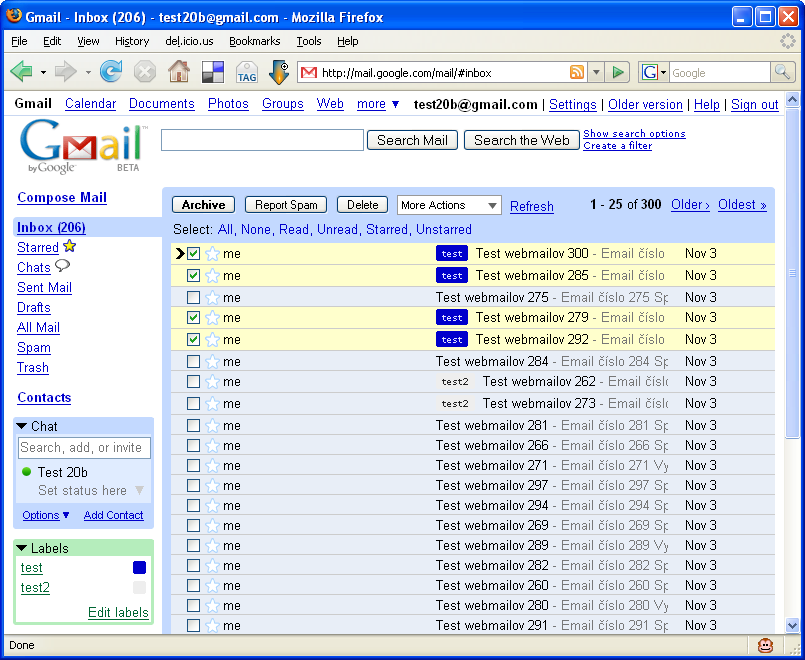Click the Gmail favicon in address bar
This screenshot has width=805, height=660.
309,72
